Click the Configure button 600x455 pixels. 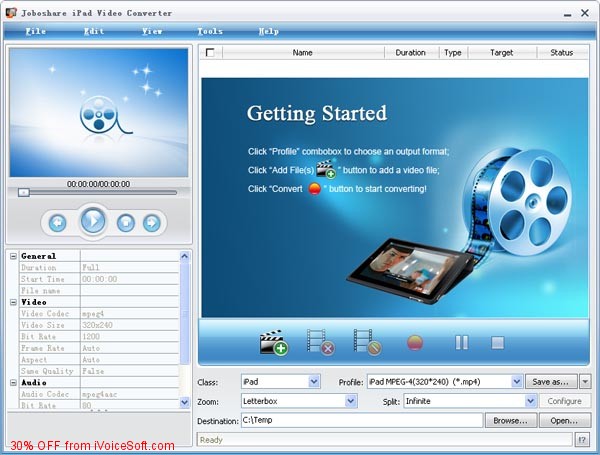tap(564, 401)
